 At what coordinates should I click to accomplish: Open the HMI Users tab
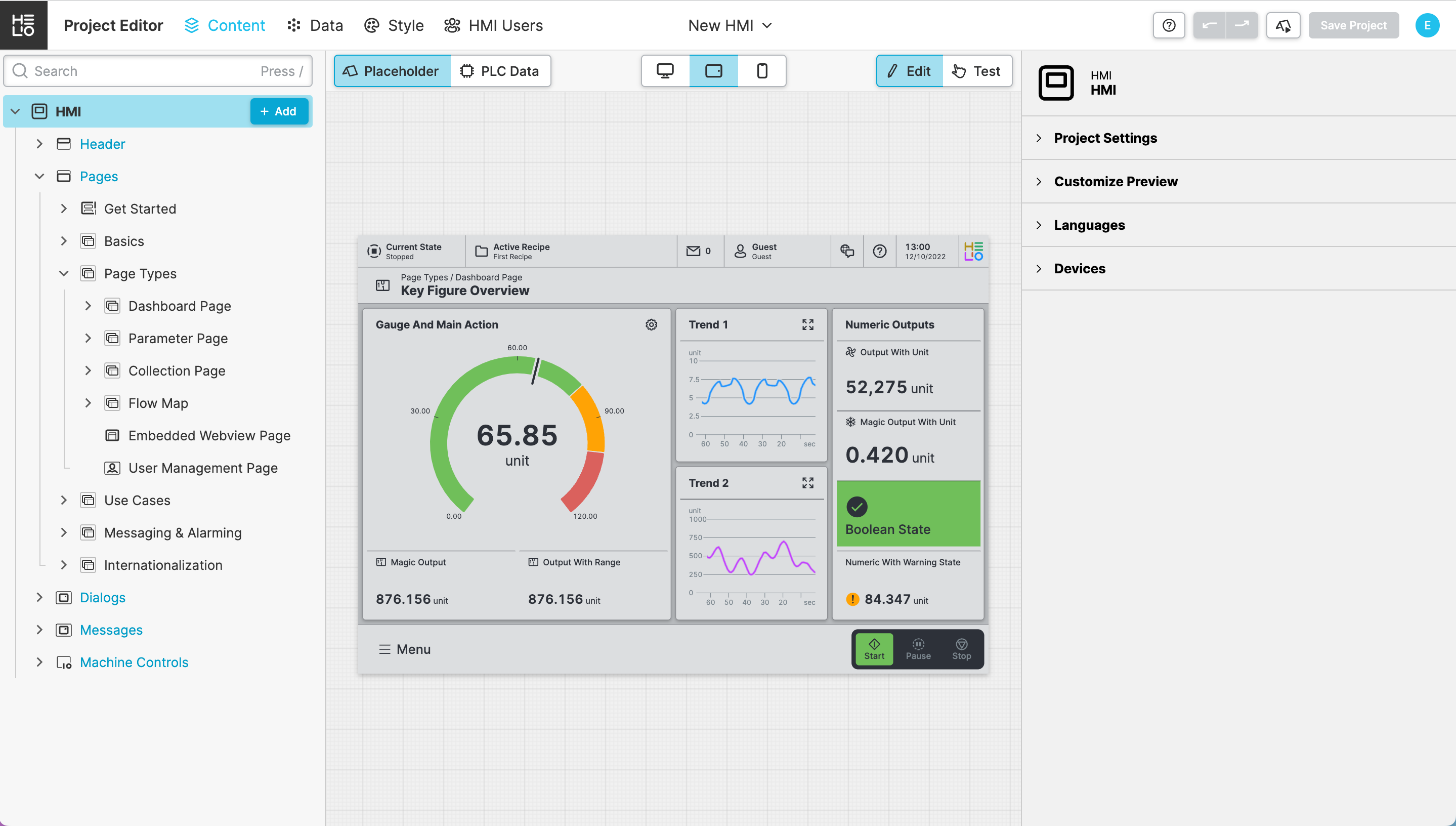tap(493, 25)
